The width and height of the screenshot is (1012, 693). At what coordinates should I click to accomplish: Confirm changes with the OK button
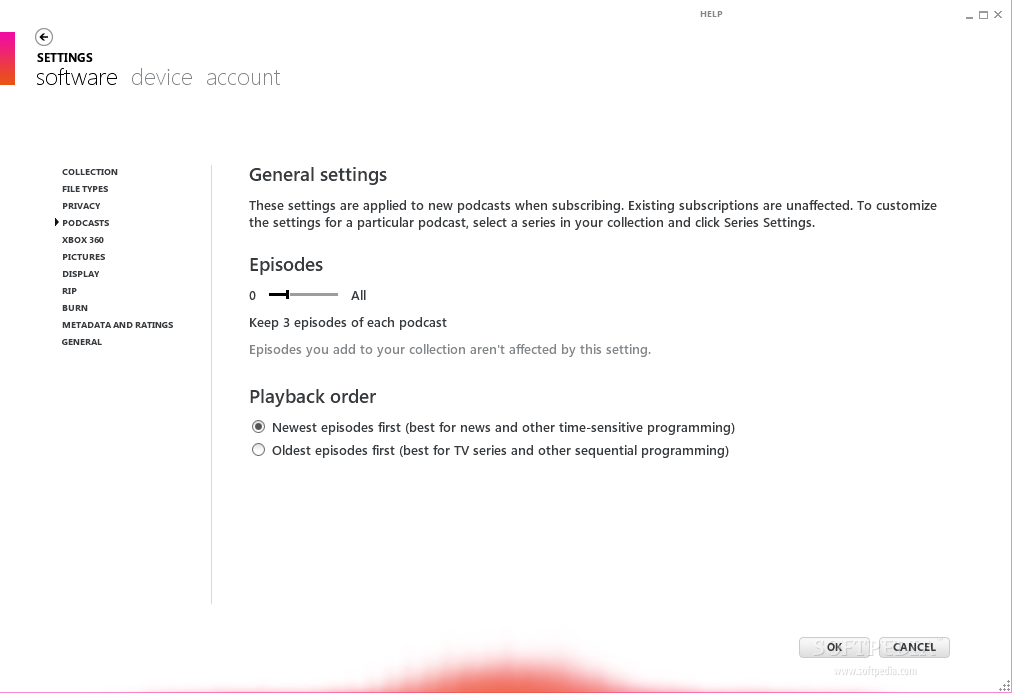[834, 647]
